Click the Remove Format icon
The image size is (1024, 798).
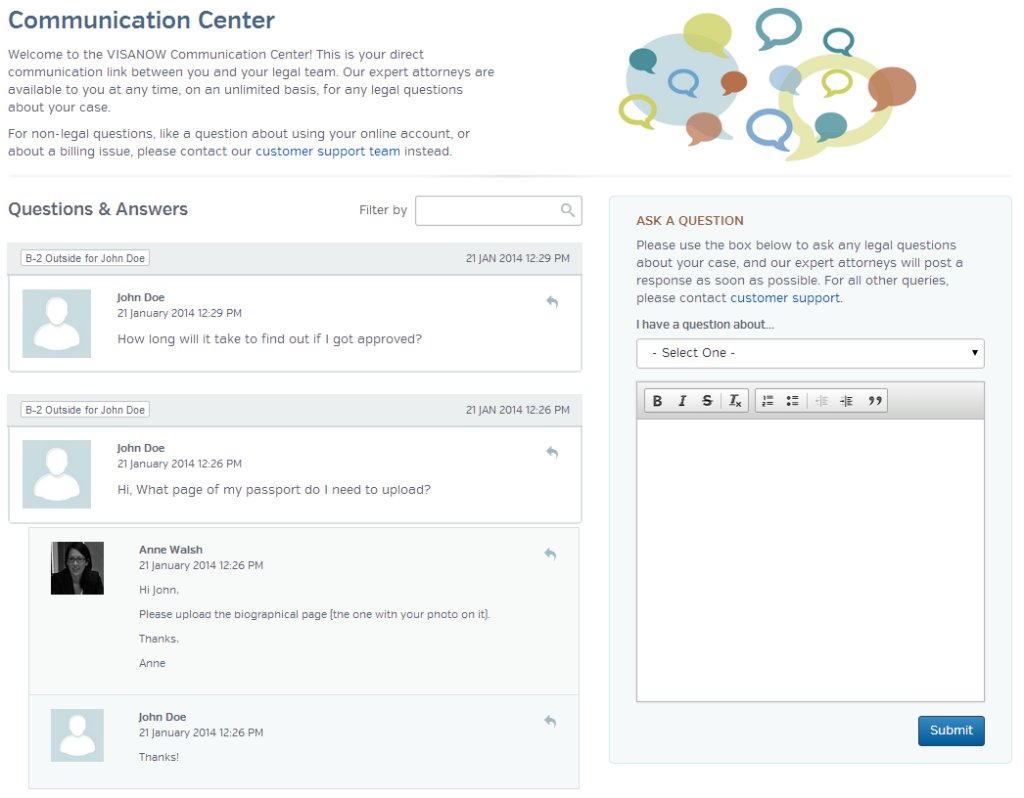(x=735, y=401)
